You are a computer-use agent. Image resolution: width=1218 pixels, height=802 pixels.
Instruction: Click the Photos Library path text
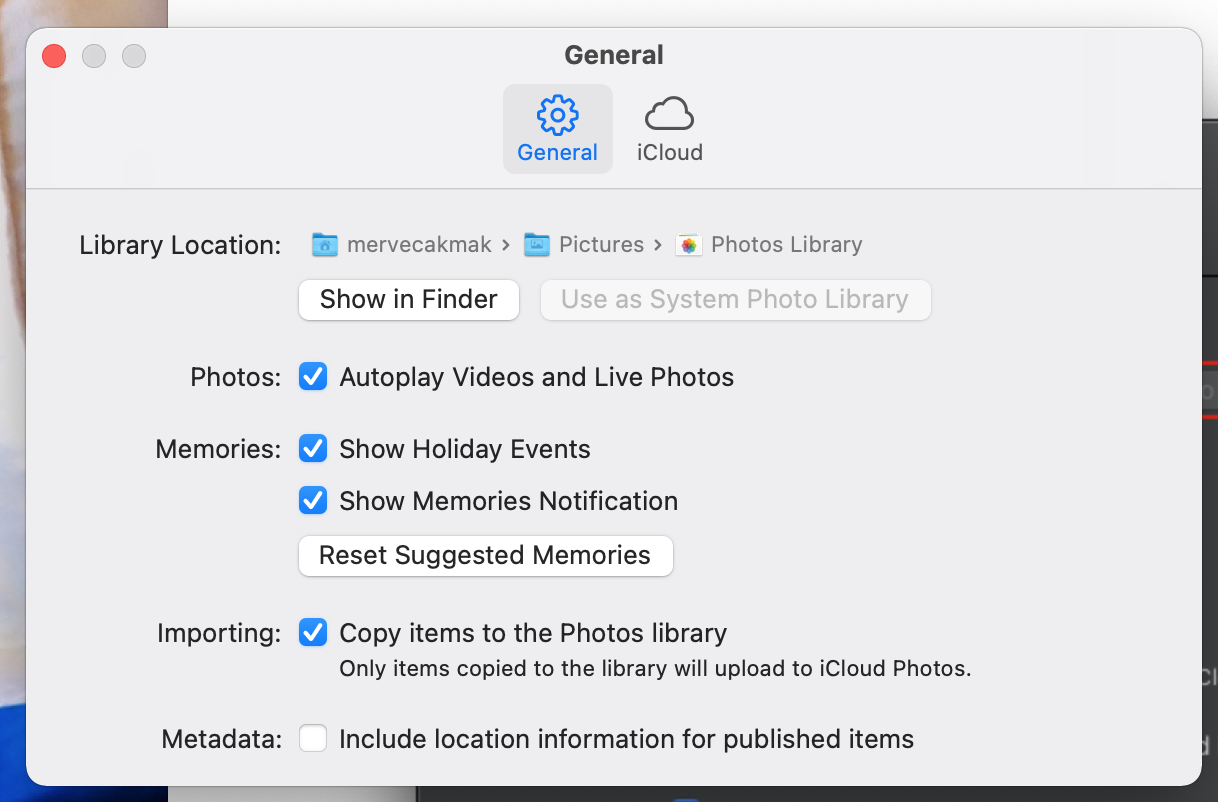pos(786,244)
